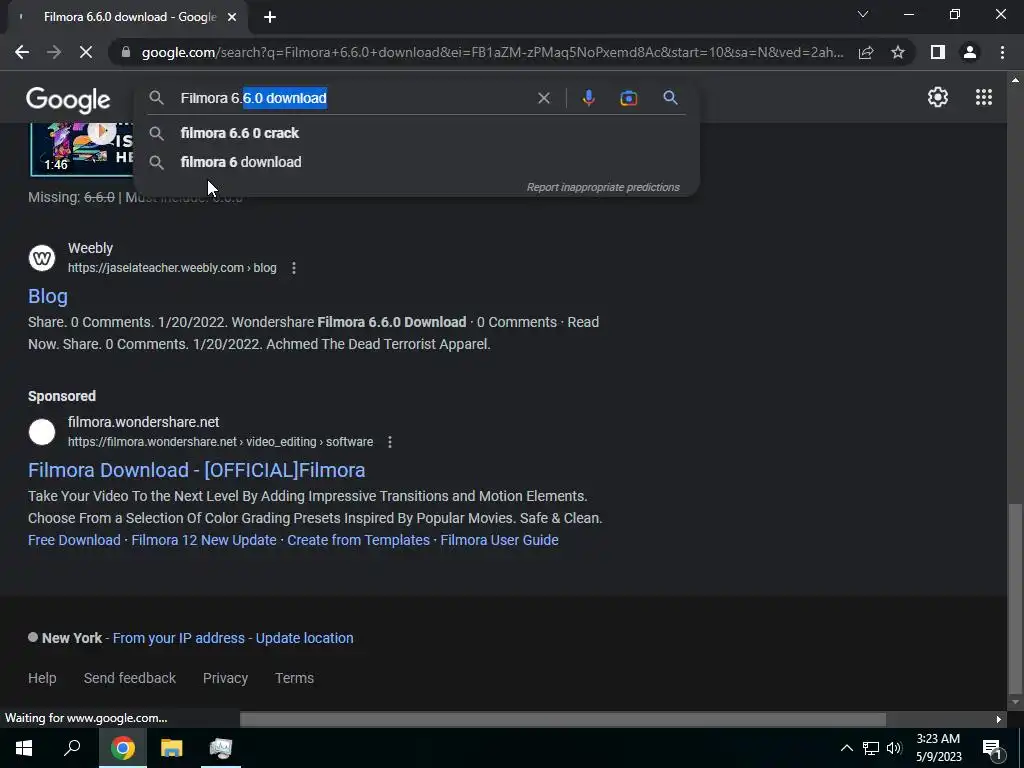Click filmora.wondershare.net site name
Screen dimensions: 1024x768
point(144,423)
